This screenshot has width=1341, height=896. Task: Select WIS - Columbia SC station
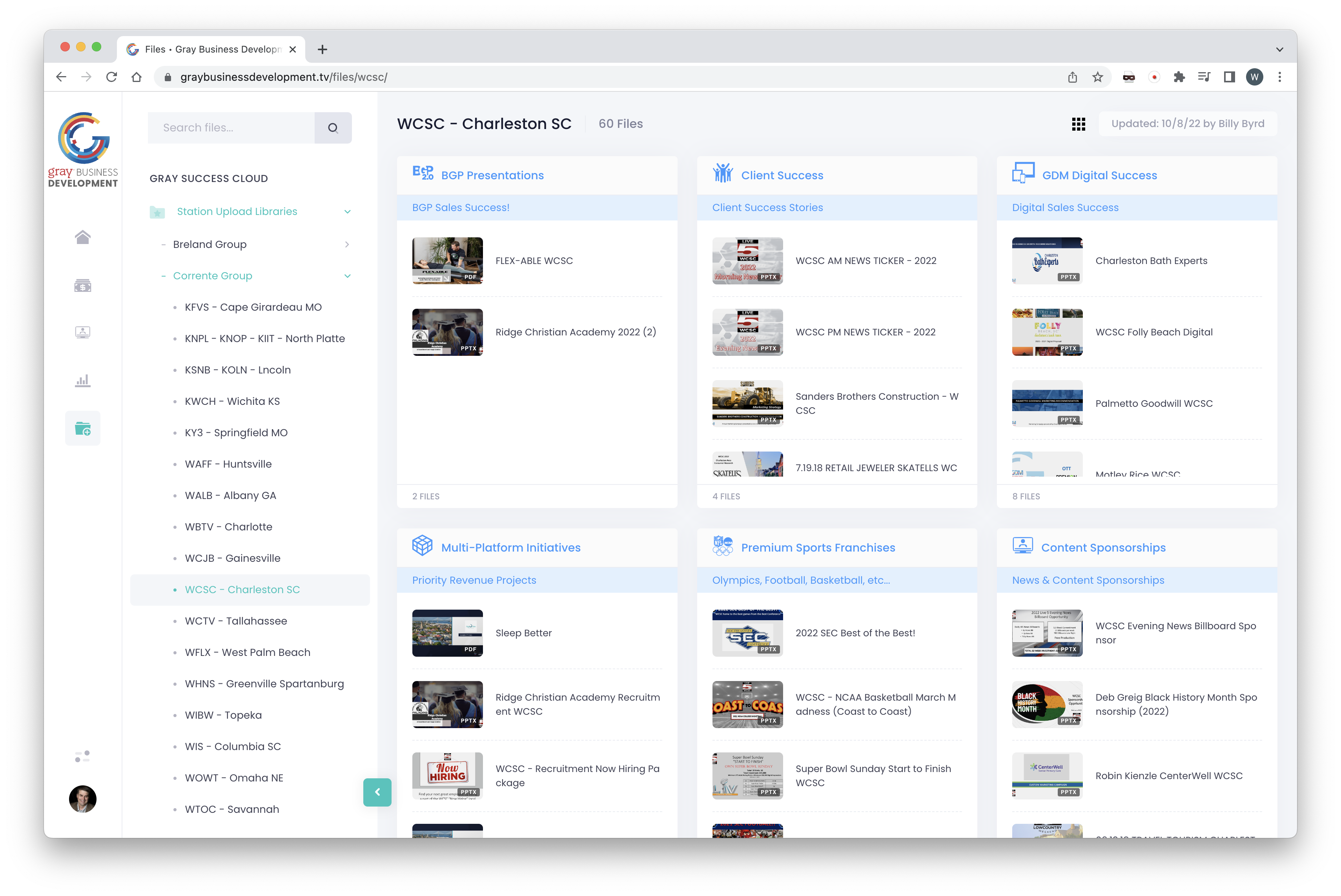click(x=233, y=747)
